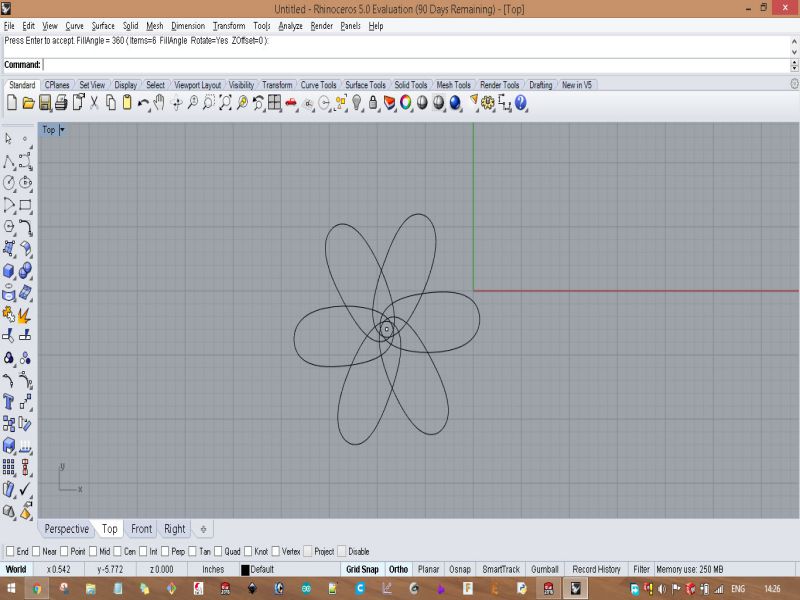The width and height of the screenshot is (800, 600).
Task: Click the padlock lock objects icon
Action: pyautogui.click(x=373, y=103)
